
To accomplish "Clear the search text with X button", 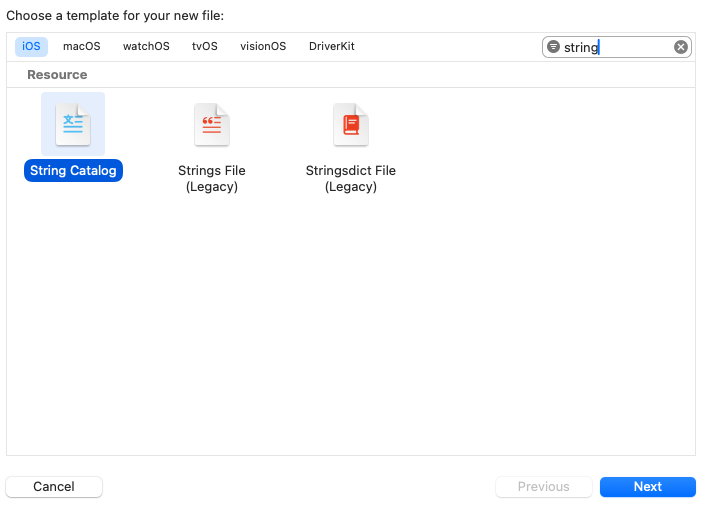I will tap(681, 47).
